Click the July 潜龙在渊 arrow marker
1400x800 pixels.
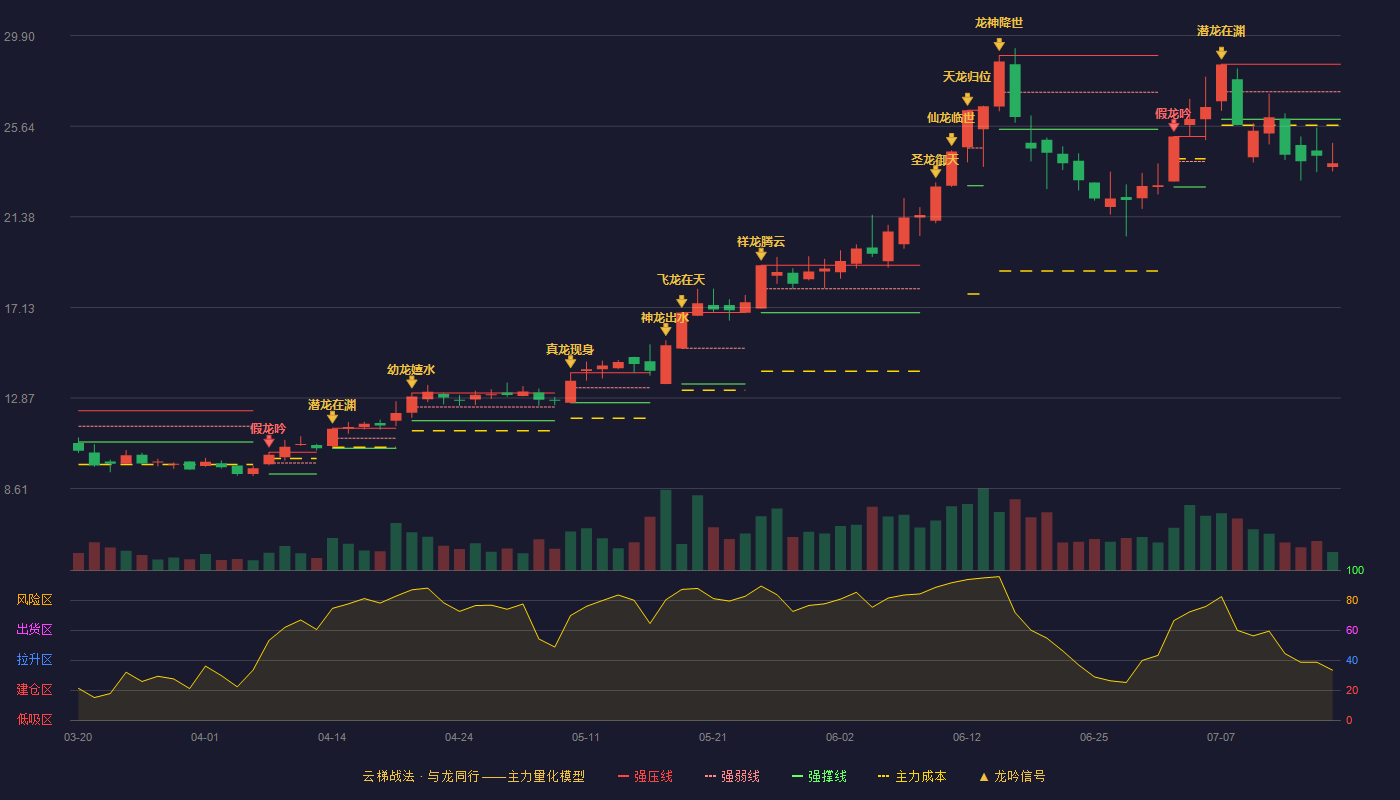[x=1221, y=53]
